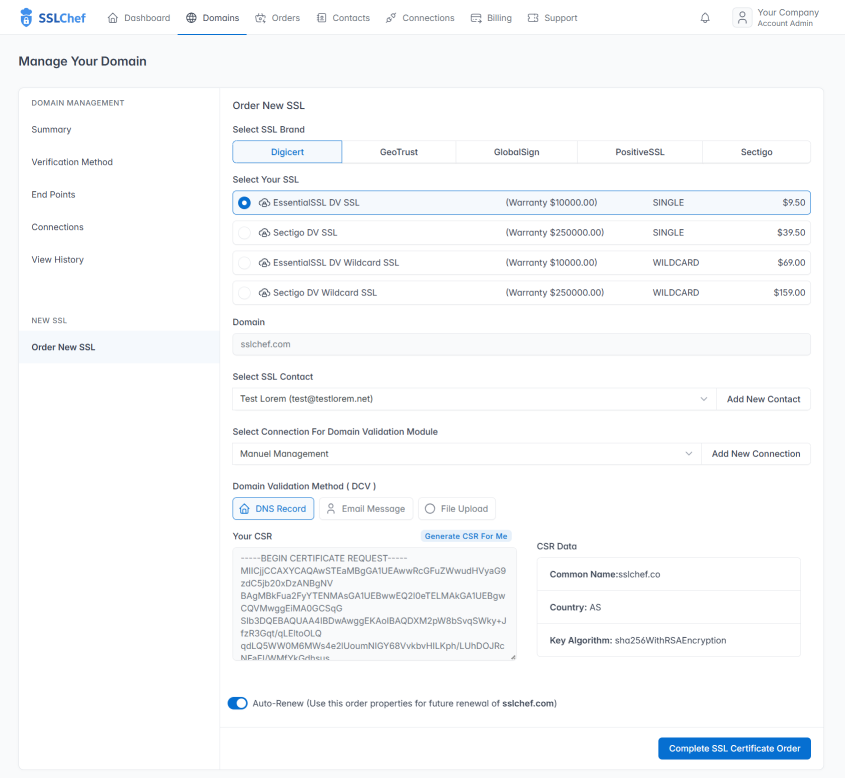Click Your Company account name
The image size is (845, 778).
click(x=788, y=12)
